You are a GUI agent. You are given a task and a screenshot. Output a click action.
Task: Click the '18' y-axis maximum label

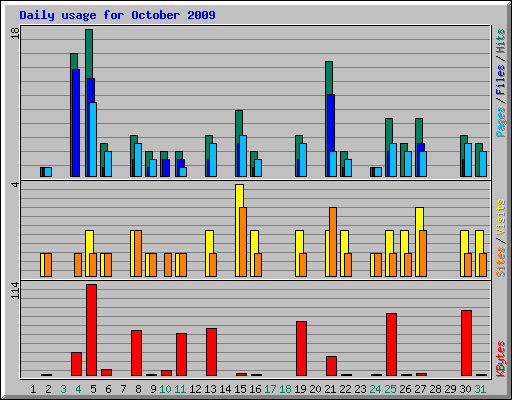15,33
